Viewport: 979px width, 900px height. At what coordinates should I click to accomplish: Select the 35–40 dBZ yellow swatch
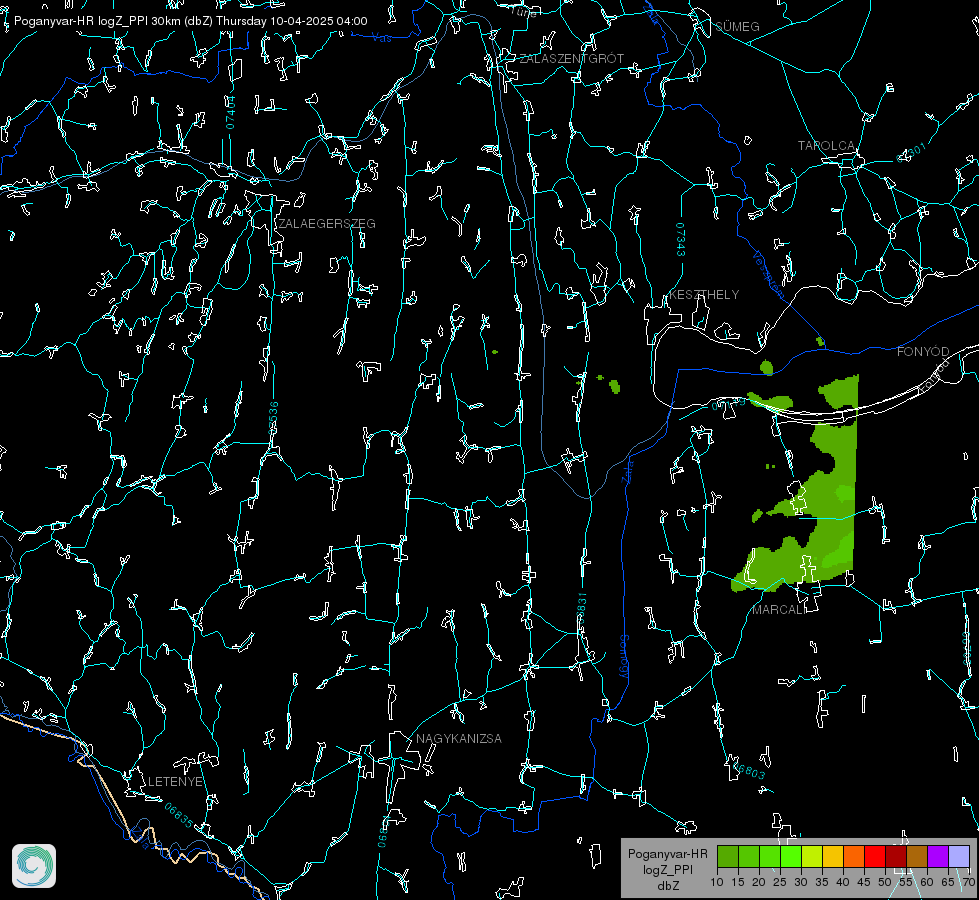833,856
